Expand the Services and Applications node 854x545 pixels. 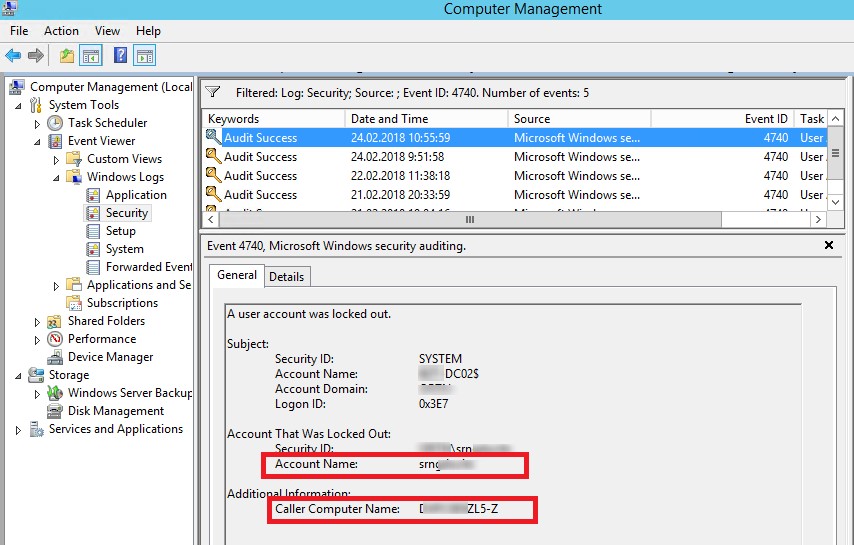tap(18, 429)
